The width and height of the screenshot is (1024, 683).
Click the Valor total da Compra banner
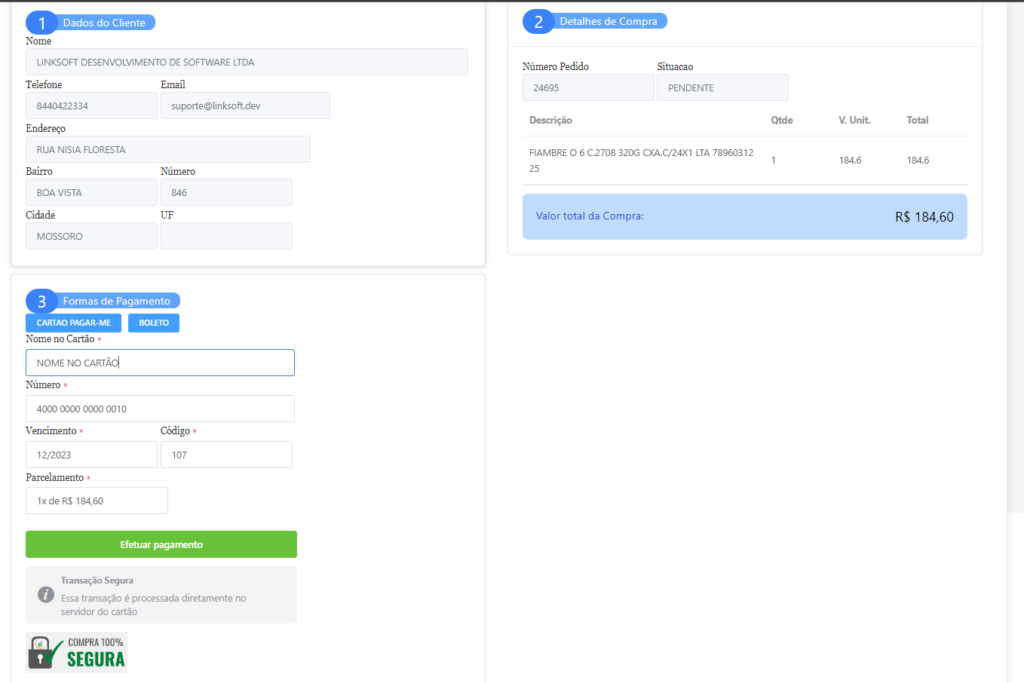tap(744, 216)
